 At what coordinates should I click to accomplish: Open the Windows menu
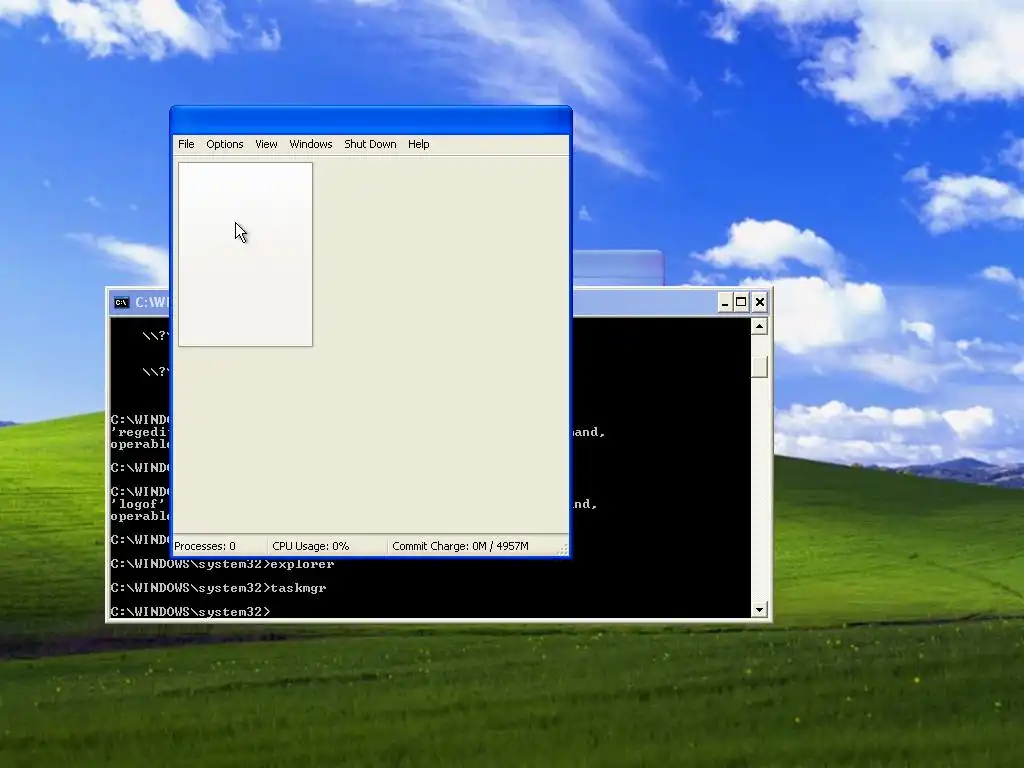coord(311,144)
